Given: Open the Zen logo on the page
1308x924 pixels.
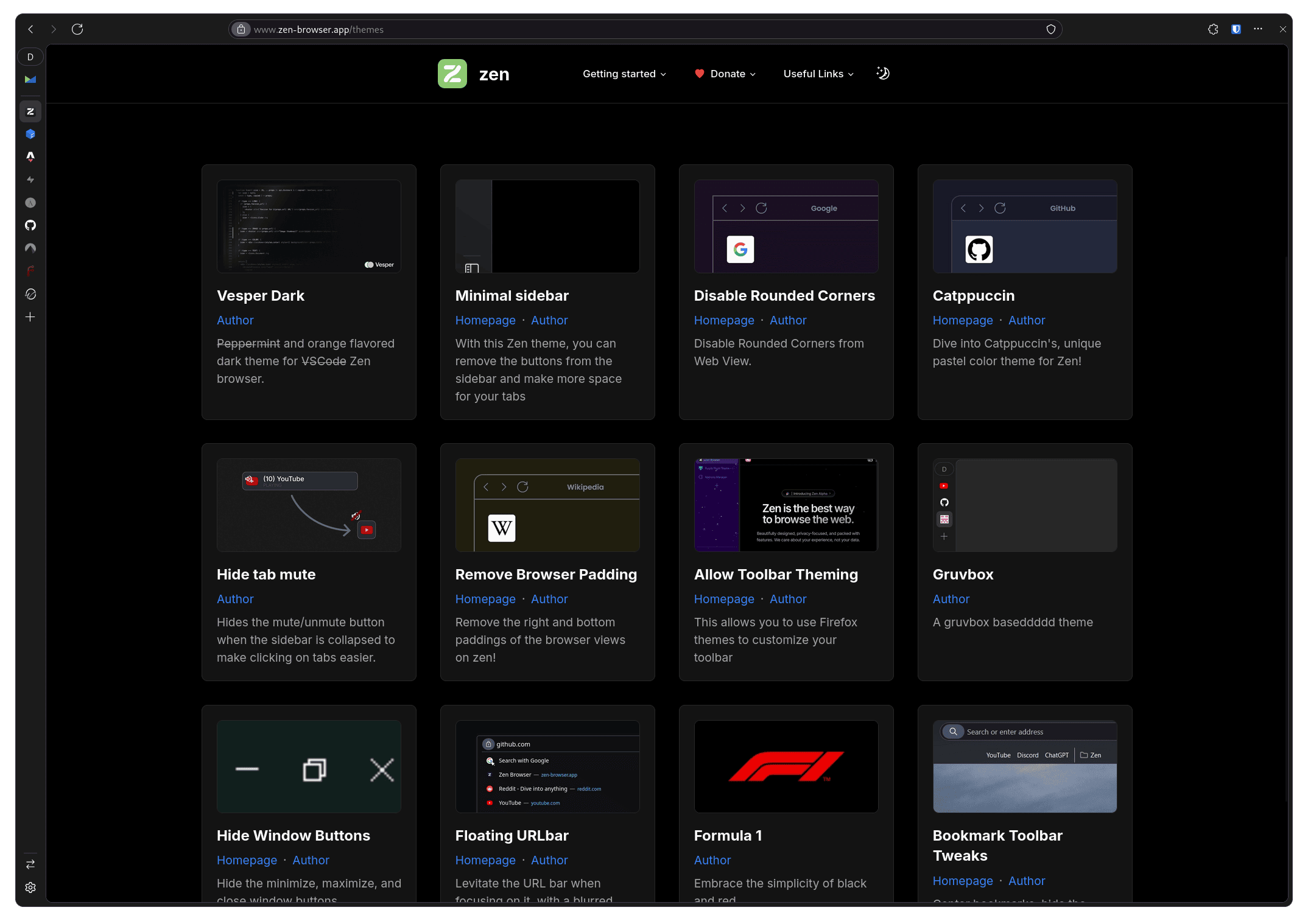Looking at the screenshot, I should [452, 73].
